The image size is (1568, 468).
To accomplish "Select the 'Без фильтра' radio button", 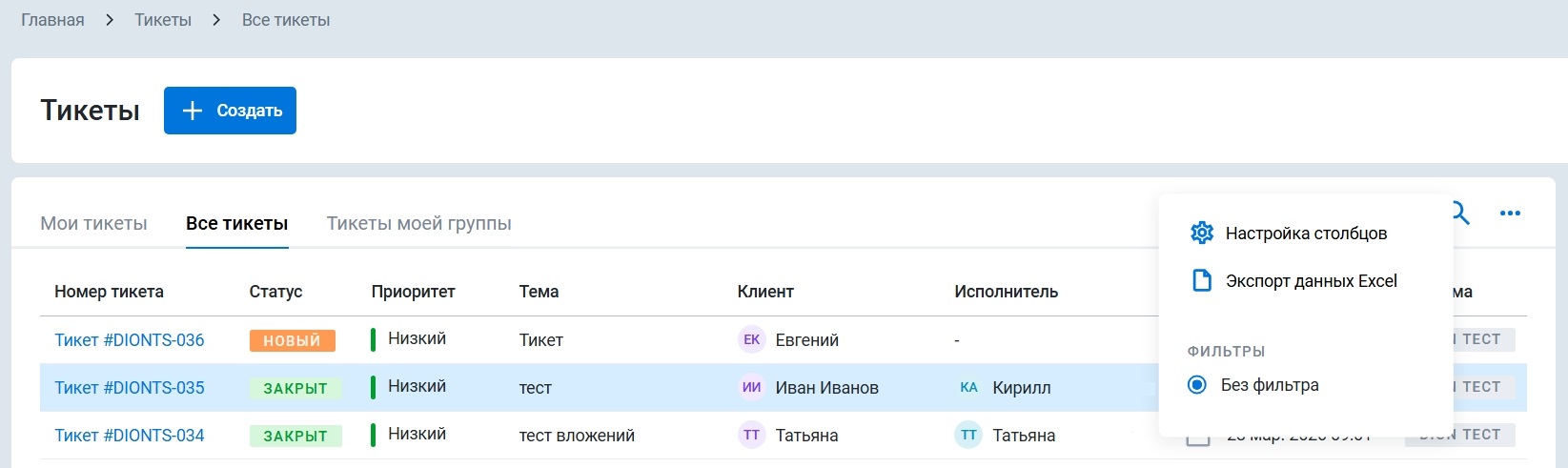I will [x=1197, y=385].
